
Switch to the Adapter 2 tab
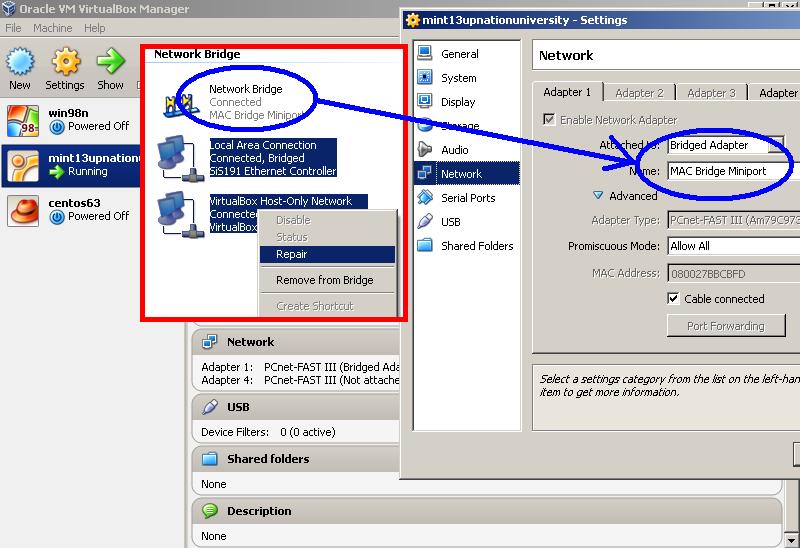coord(639,93)
